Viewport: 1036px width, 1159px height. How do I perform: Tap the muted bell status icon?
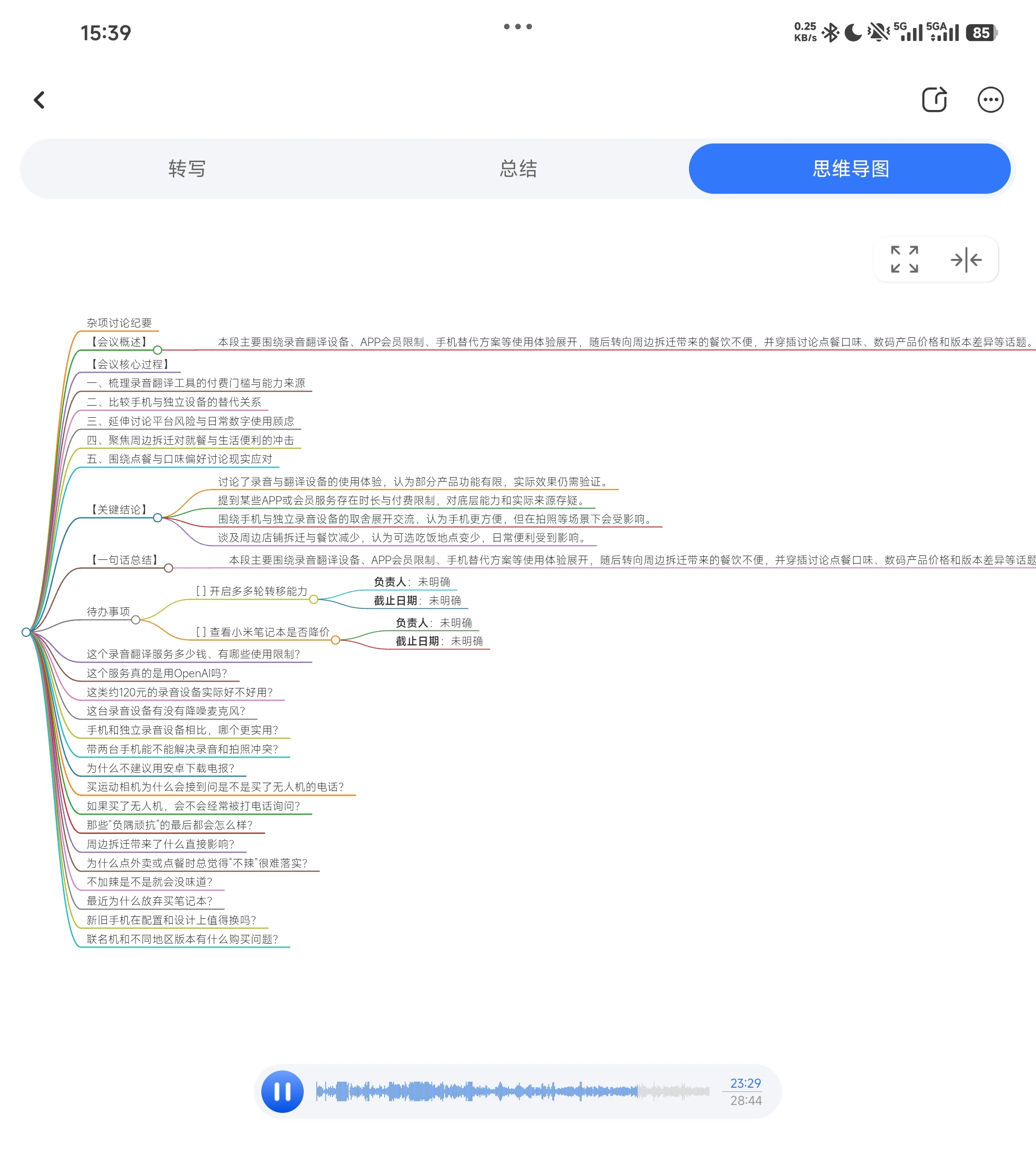[879, 33]
